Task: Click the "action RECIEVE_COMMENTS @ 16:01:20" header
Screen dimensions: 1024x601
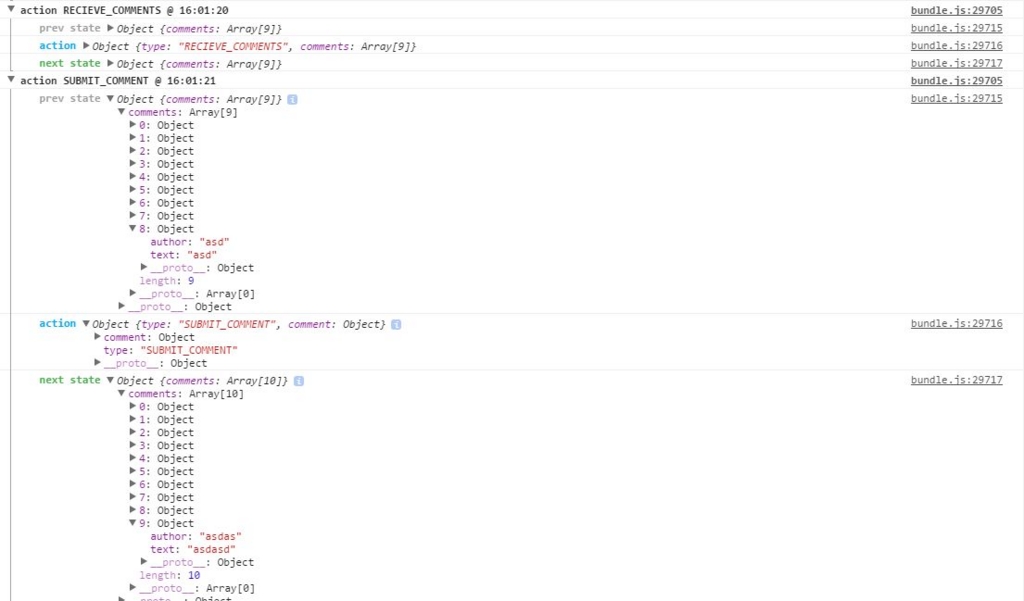Action: (x=124, y=10)
